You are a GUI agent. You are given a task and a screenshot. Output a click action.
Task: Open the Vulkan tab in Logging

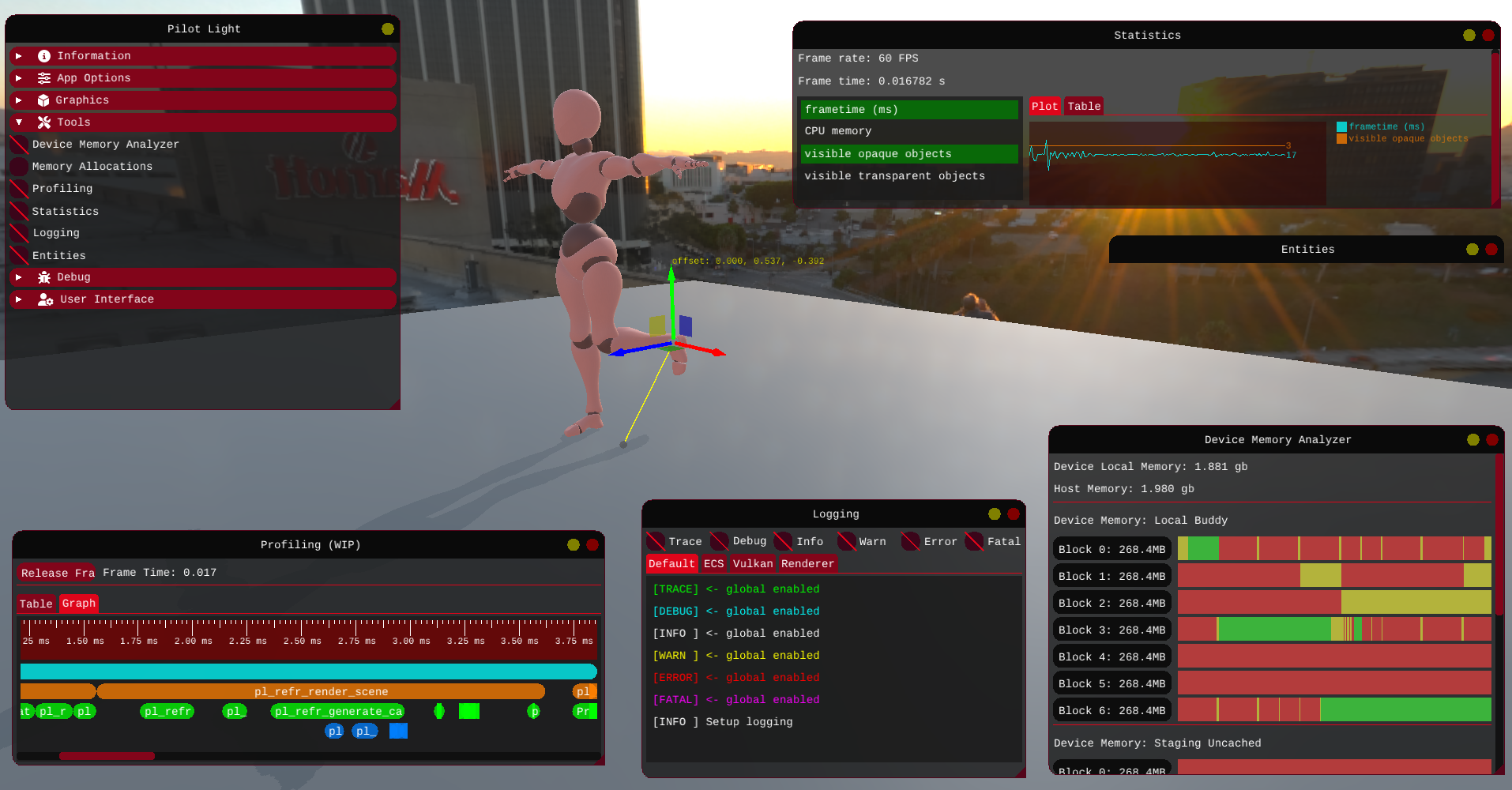[752, 563]
